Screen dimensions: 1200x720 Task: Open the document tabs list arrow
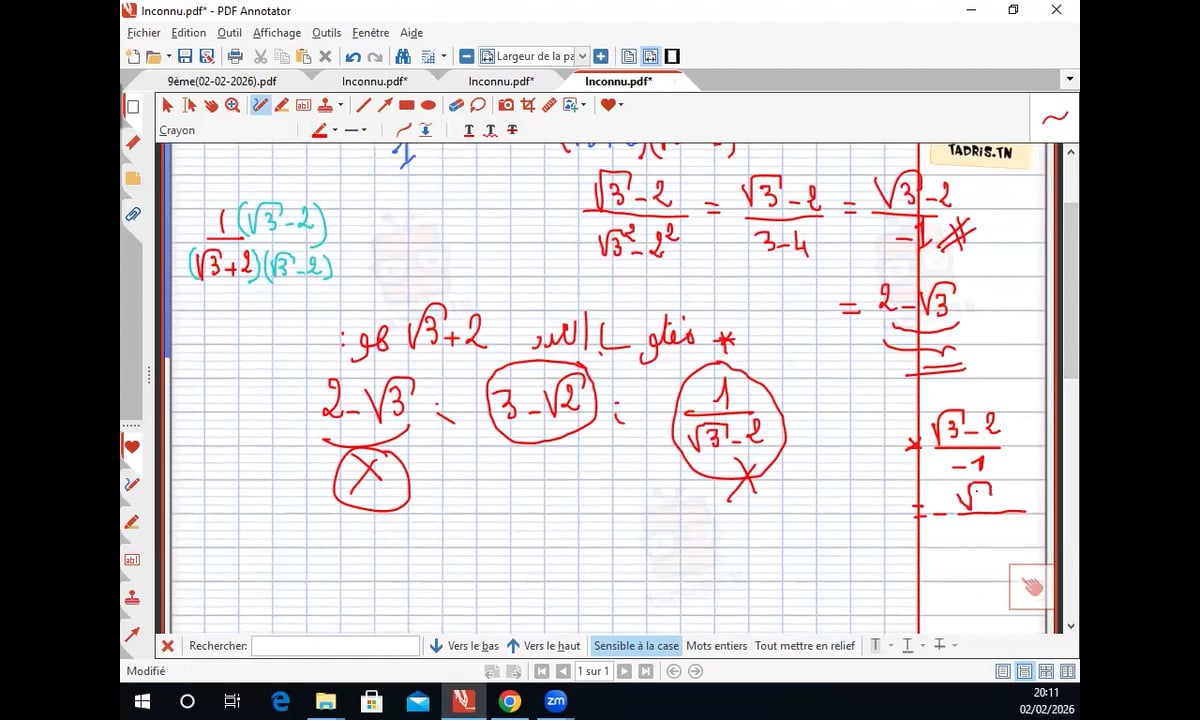(x=1070, y=79)
